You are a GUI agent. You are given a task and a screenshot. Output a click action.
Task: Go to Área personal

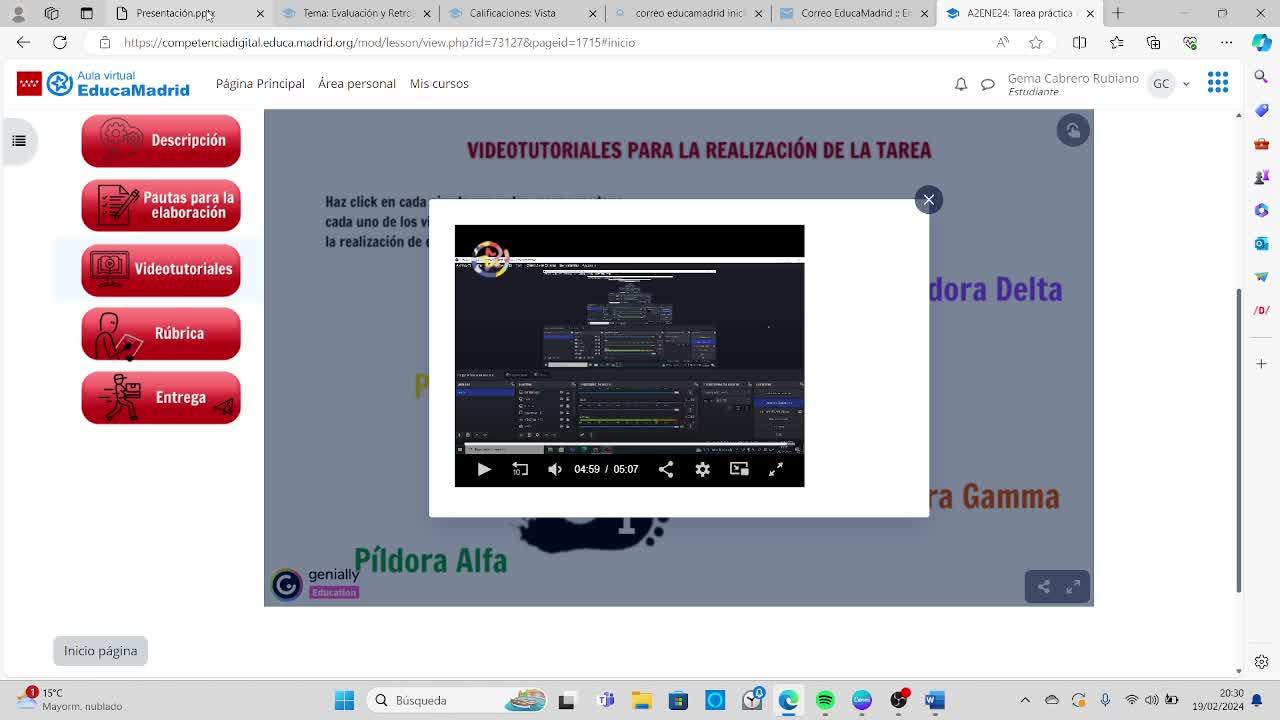click(357, 83)
